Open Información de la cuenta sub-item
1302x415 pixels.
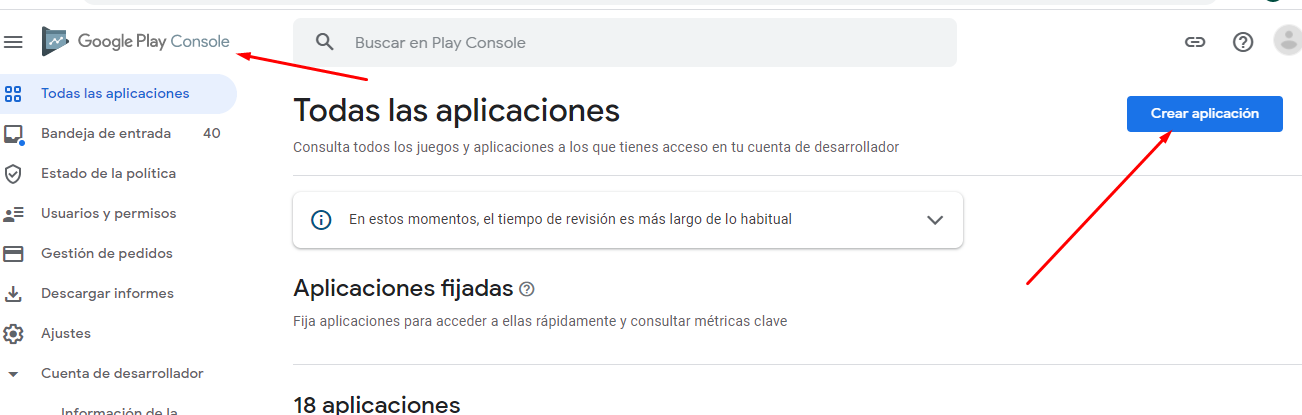(x=119, y=410)
